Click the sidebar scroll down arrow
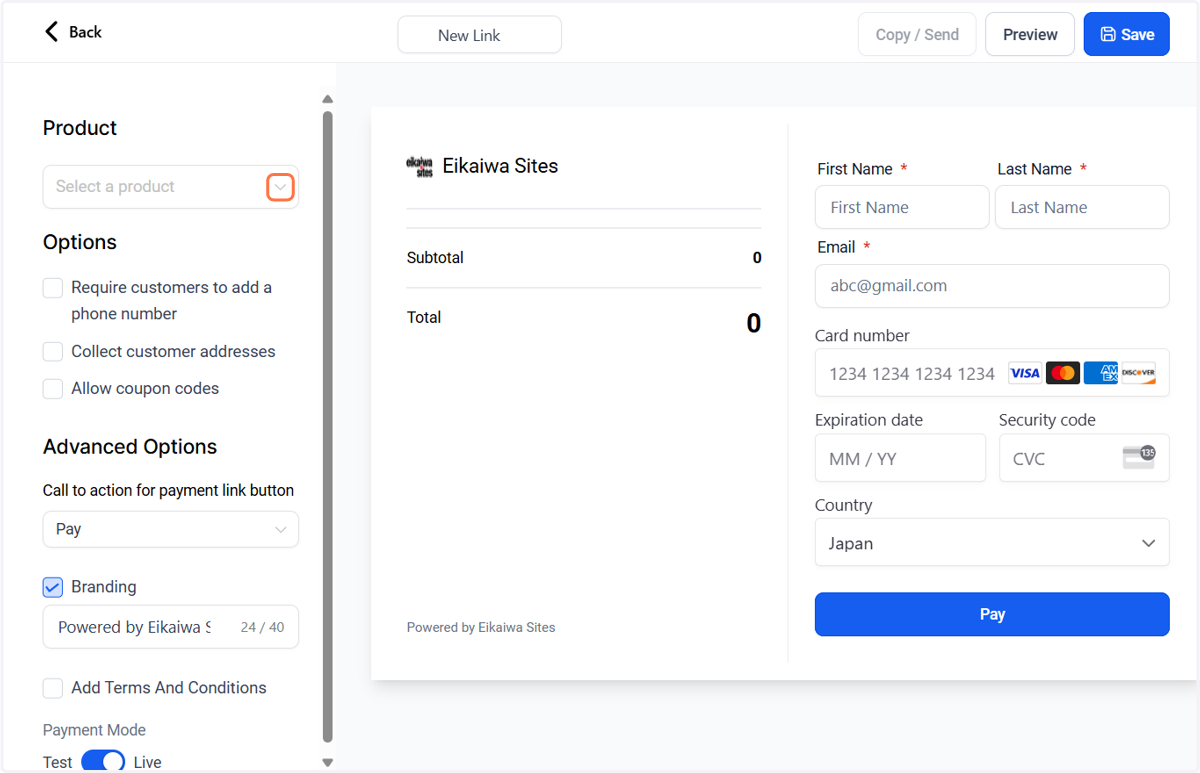 pyautogui.click(x=327, y=762)
